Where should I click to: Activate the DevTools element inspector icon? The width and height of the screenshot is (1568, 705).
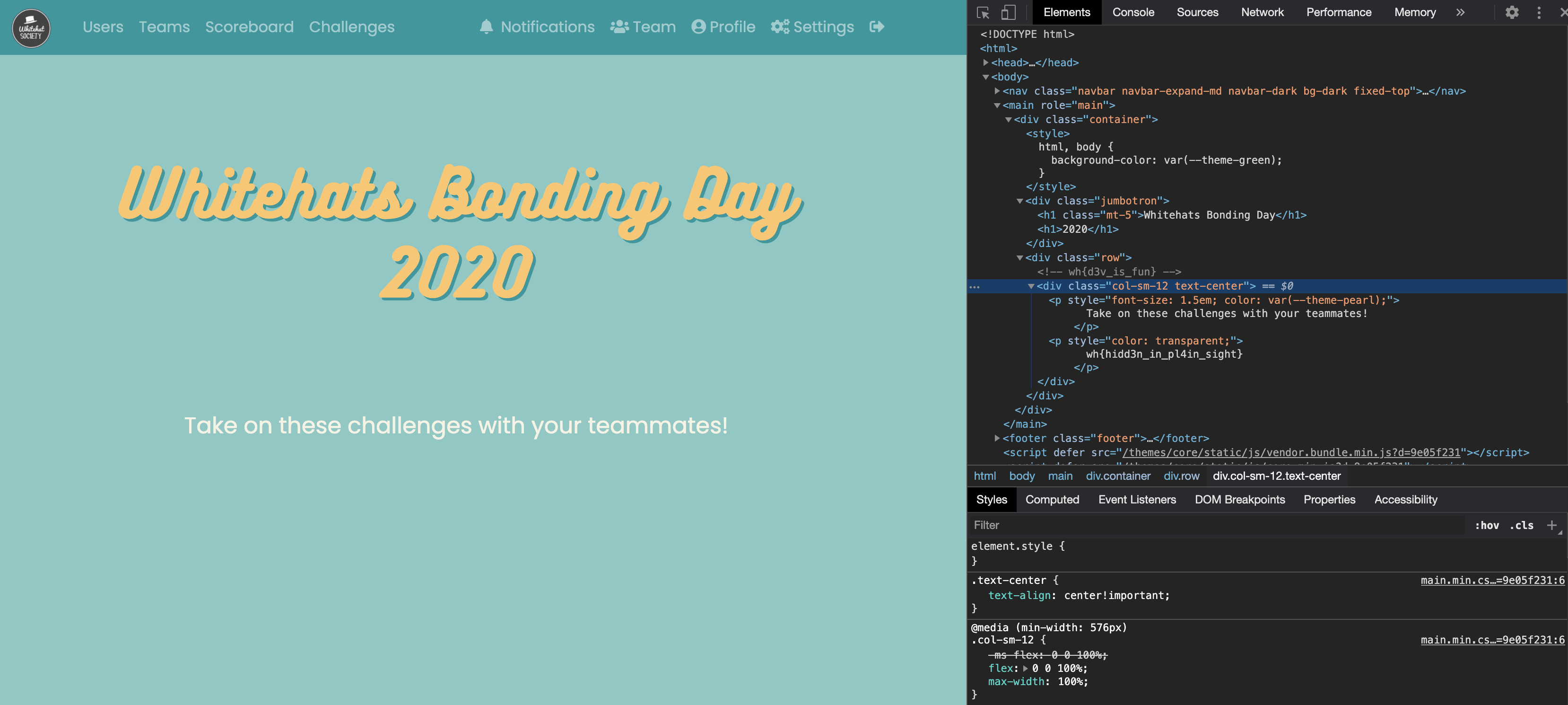click(x=983, y=12)
